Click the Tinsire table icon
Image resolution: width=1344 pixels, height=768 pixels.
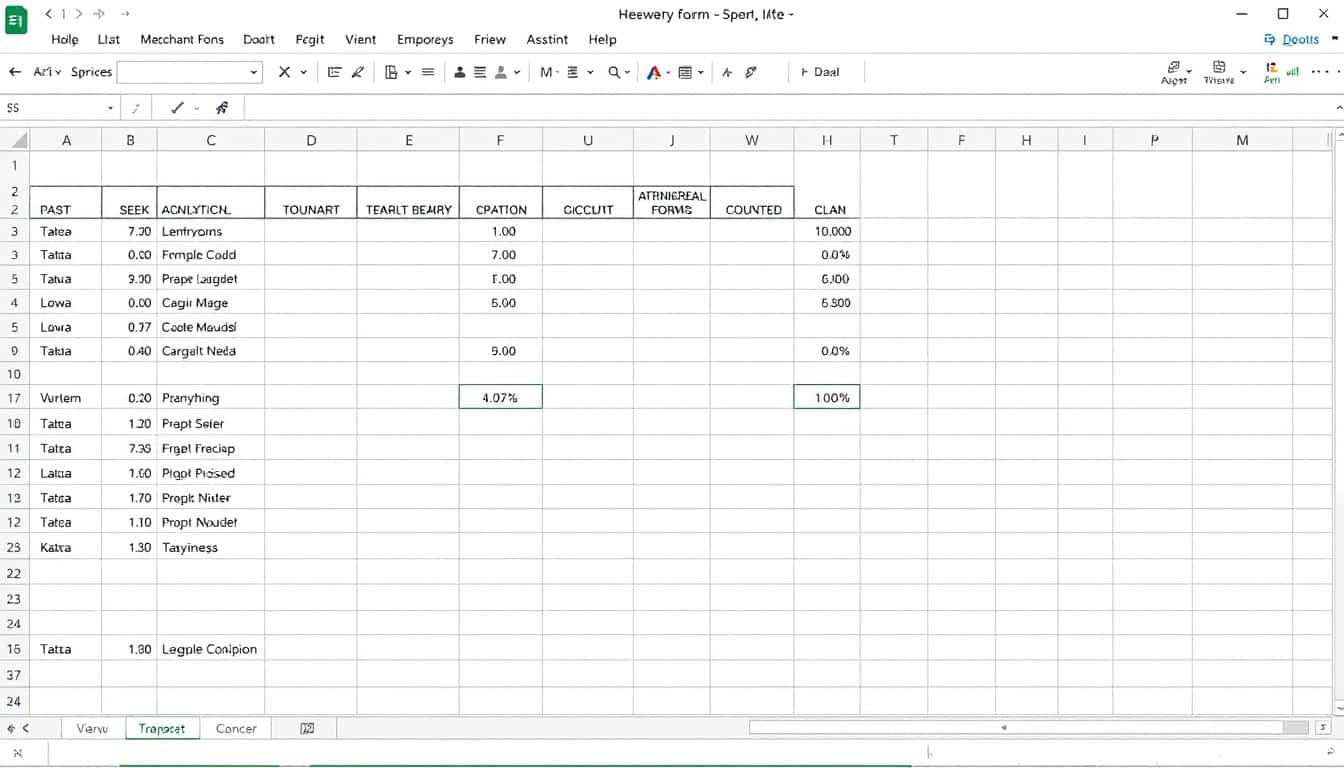(x=1219, y=72)
